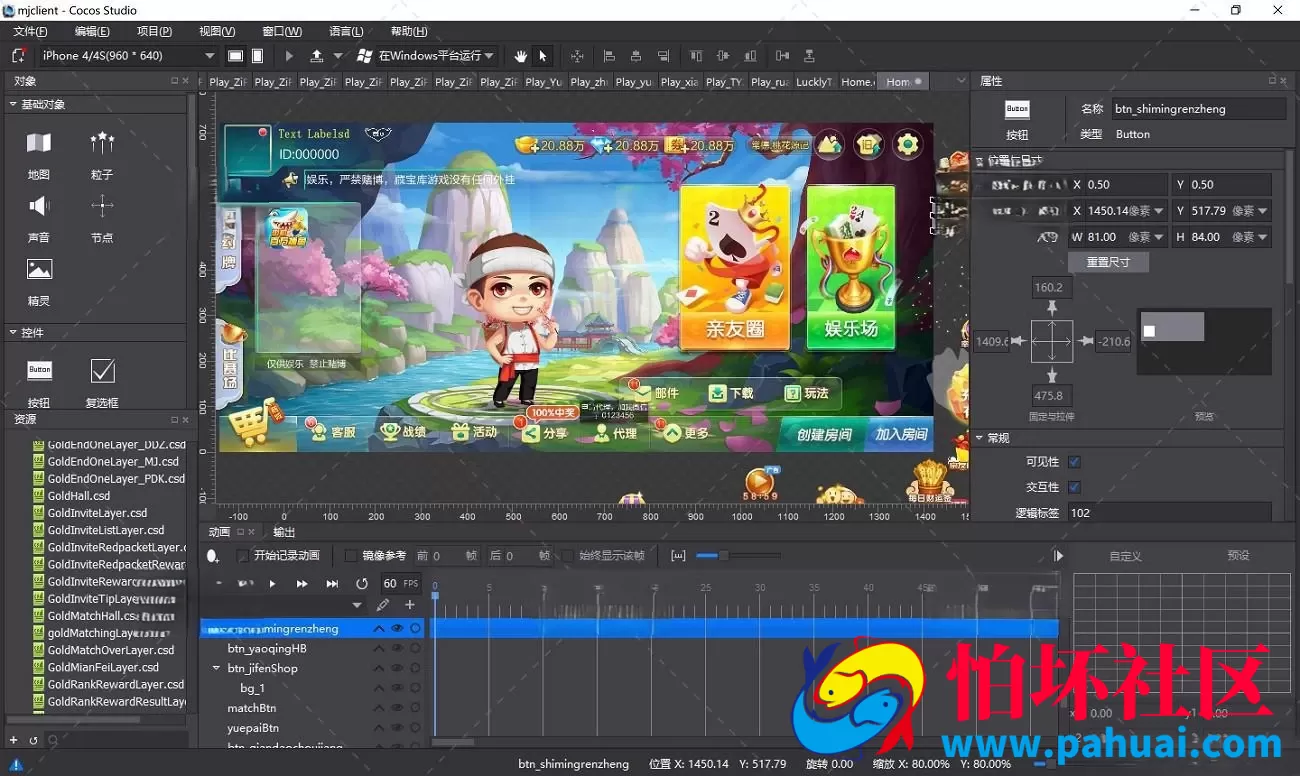Open the 视图(V) menu
Viewport: 1300px width, 776px height.
click(217, 31)
